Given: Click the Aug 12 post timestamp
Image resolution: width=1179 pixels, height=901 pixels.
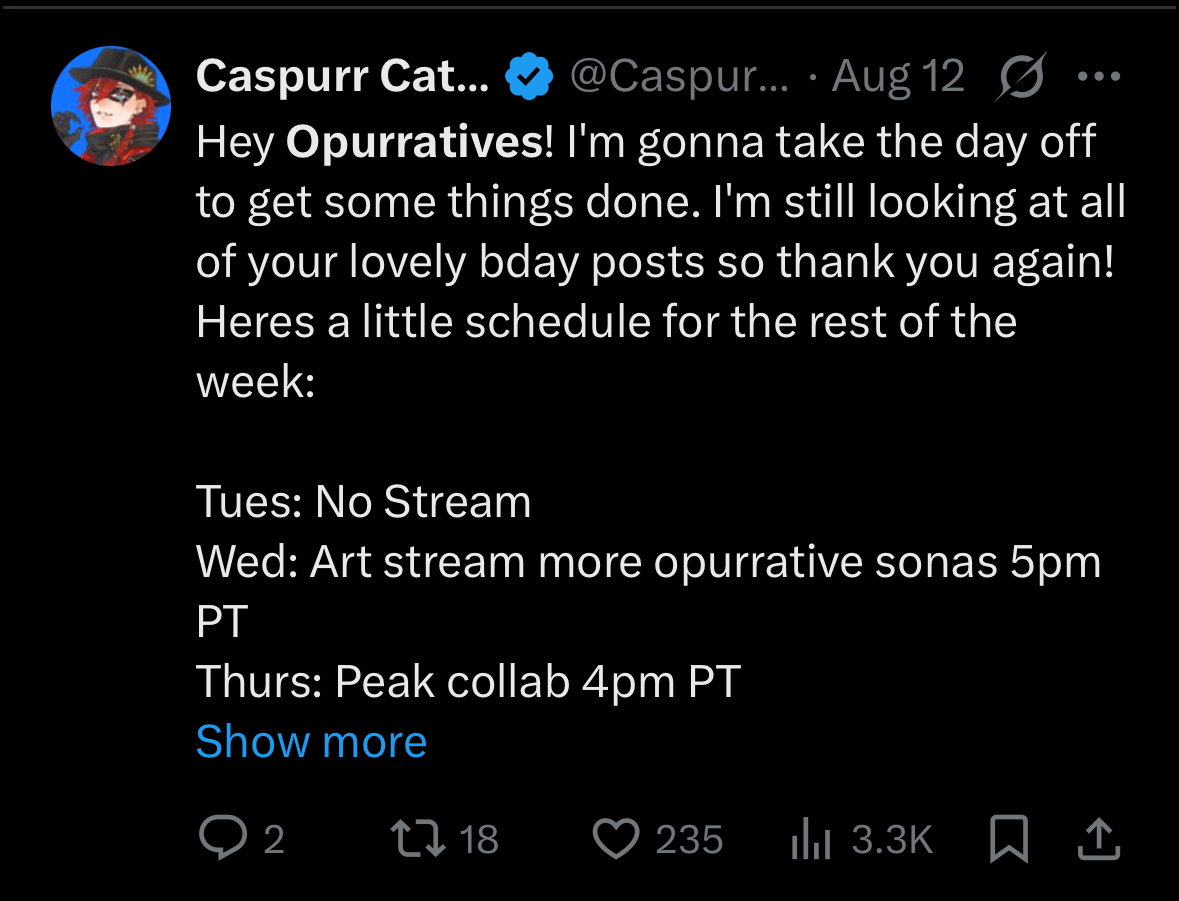Looking at the screenshot, I should coord(898,76).
